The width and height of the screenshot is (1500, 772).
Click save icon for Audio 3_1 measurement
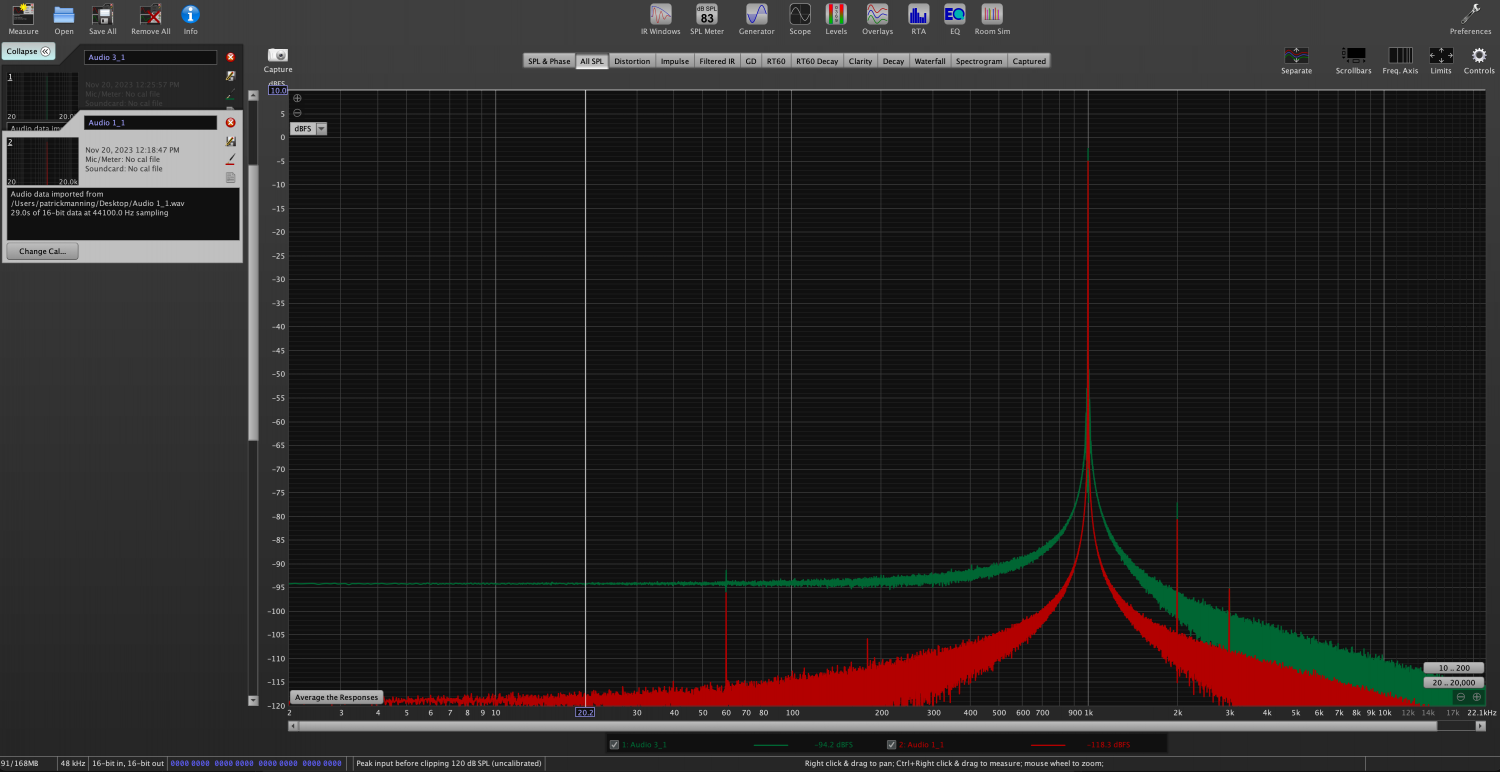(231, 76)
